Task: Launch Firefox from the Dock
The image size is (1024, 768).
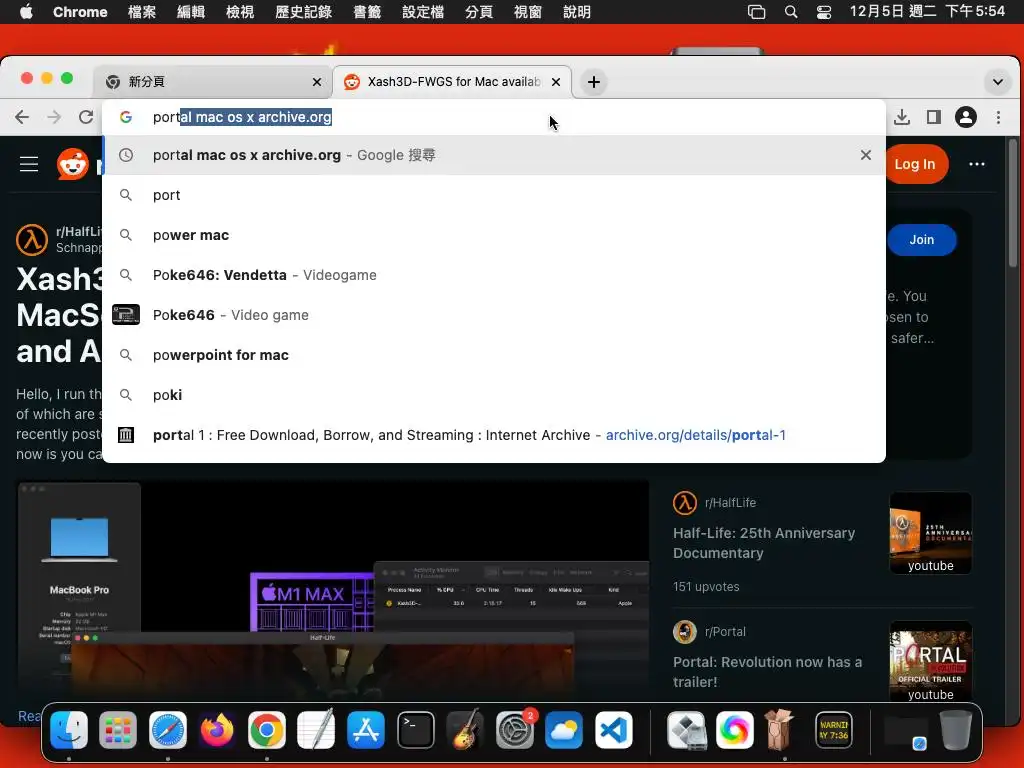Action: (217, 730)
